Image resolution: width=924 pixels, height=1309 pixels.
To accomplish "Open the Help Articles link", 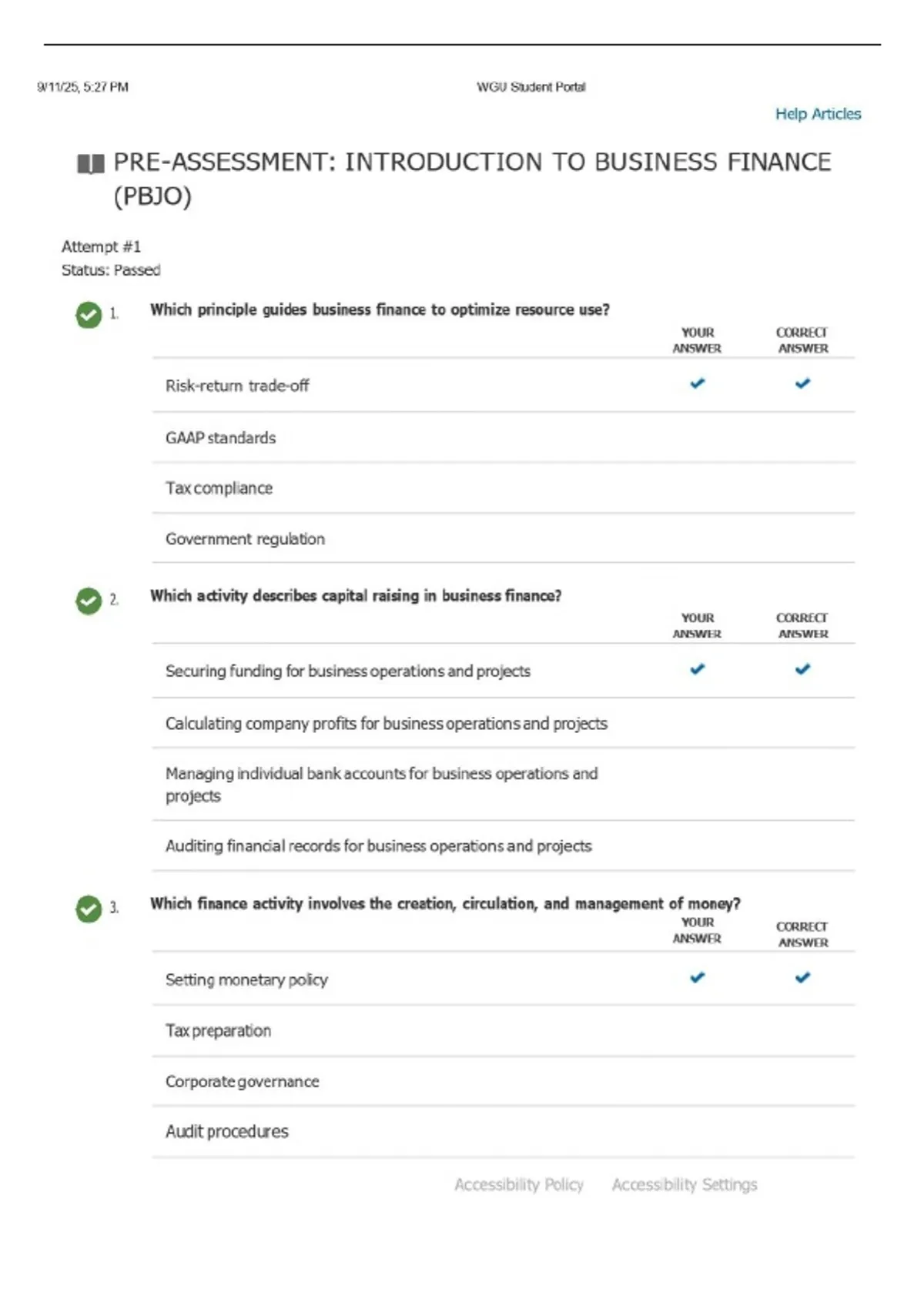I will [x=818, y=114].
